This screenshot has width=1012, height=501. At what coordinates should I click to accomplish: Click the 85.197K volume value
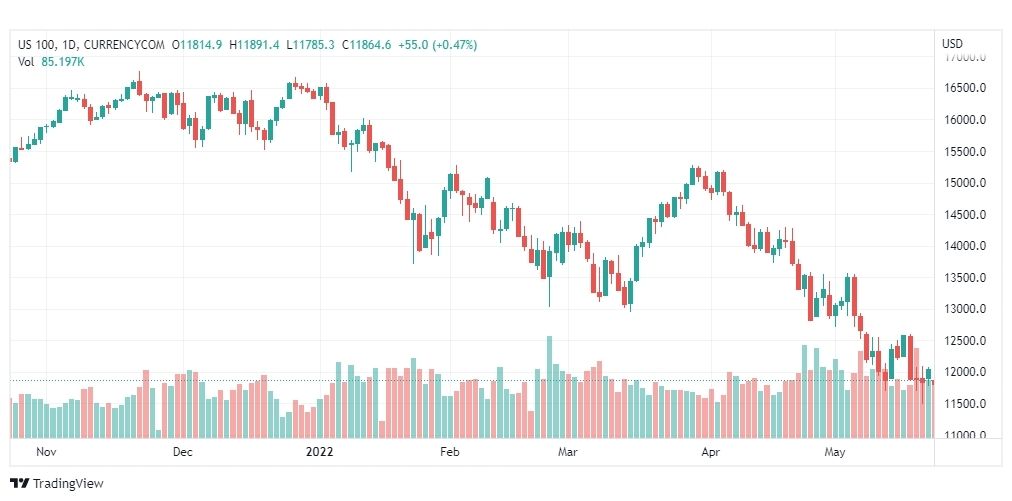[63, 62]
